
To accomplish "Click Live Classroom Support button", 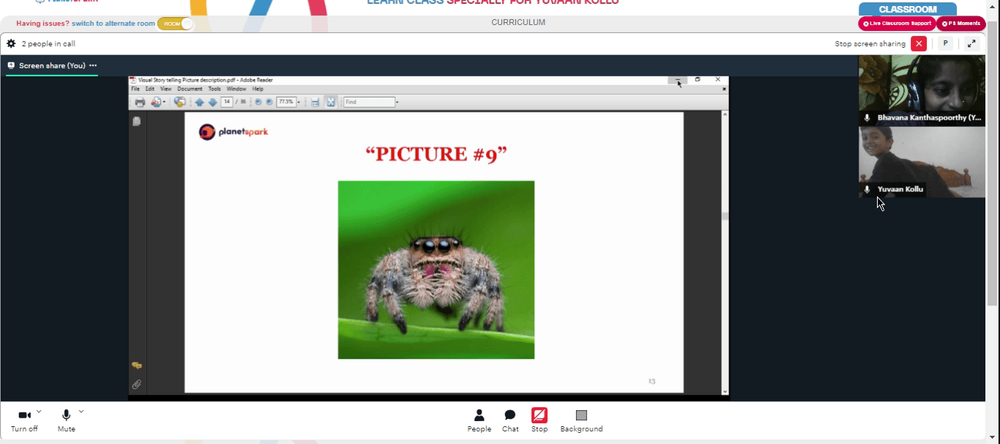I will [x=897, y=24].
